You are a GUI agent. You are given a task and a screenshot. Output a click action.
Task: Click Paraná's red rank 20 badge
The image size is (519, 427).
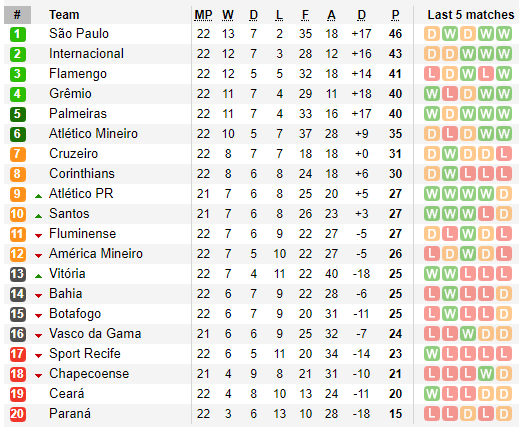click(x=18, y=414)
